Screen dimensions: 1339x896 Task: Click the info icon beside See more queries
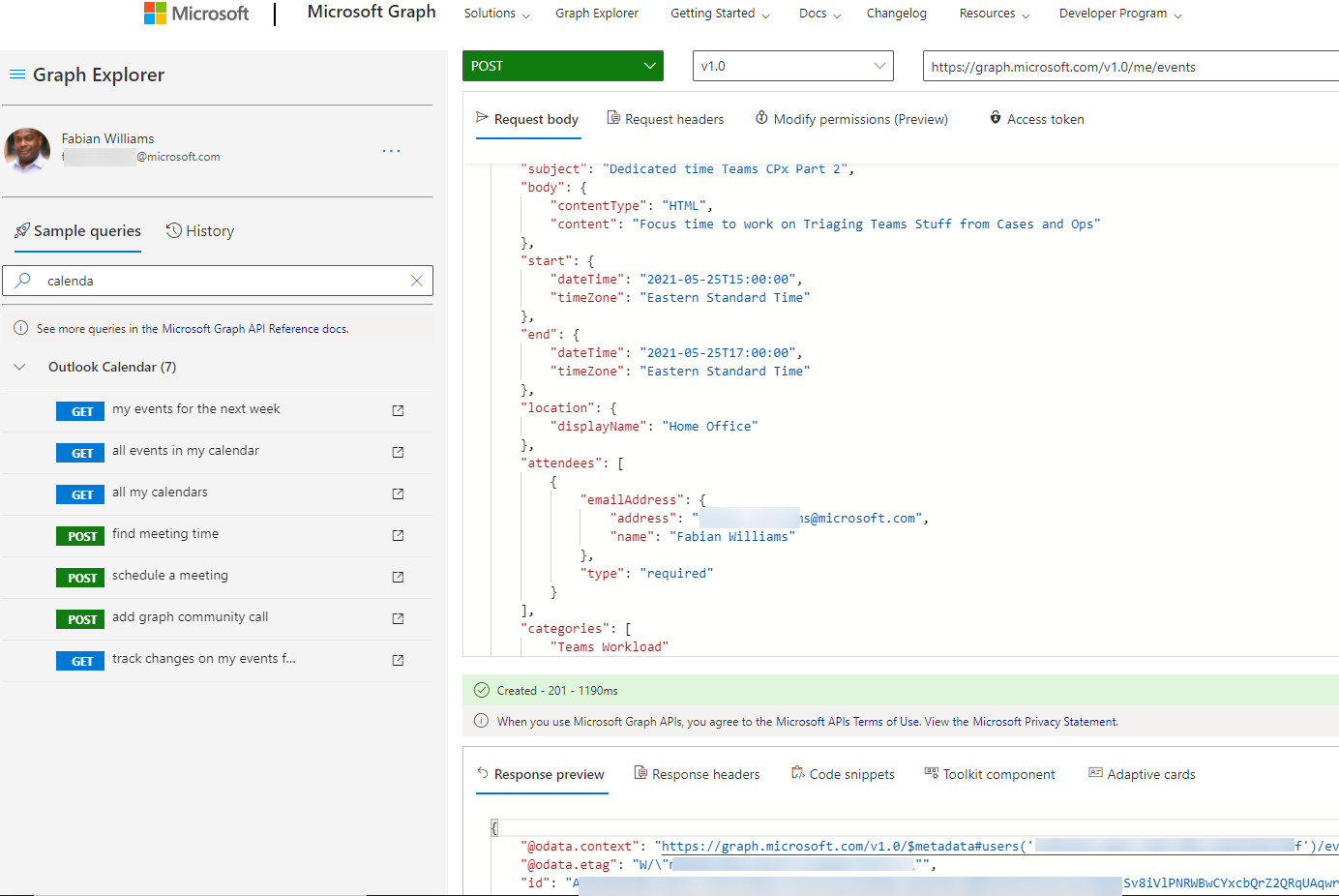point(20,328)
